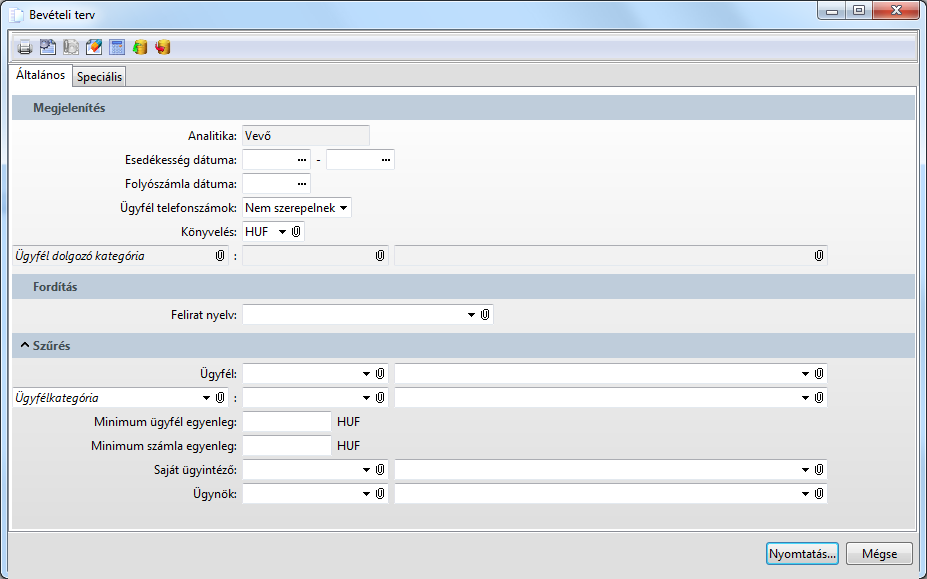The height and width of the screenshot is (579, 927).
Task: Open date picker for Esedékesség dátuma end
Action: pyautogui.click(x=385, y=160)
